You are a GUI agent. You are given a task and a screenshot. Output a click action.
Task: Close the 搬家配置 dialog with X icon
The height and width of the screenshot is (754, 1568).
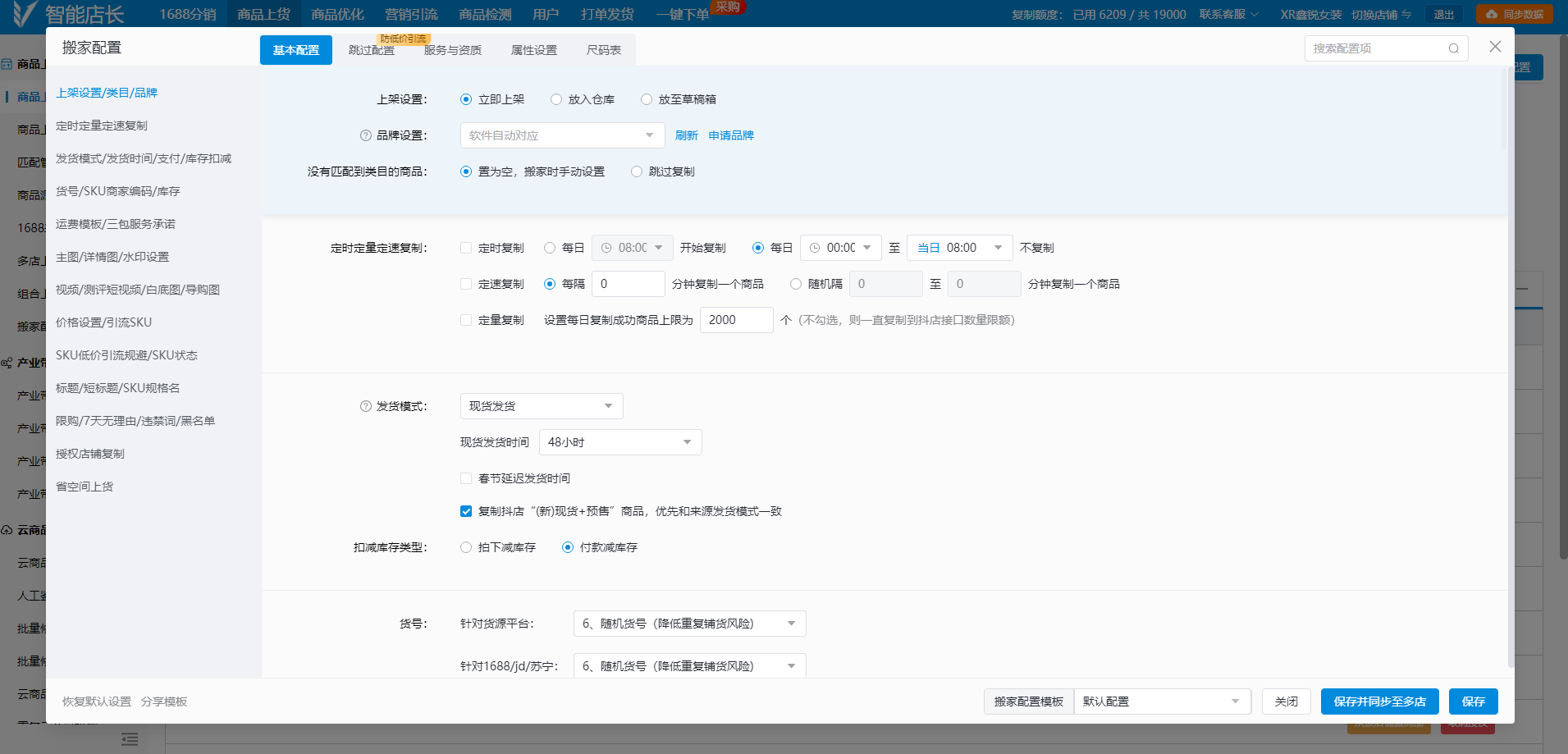(1495, 47)
